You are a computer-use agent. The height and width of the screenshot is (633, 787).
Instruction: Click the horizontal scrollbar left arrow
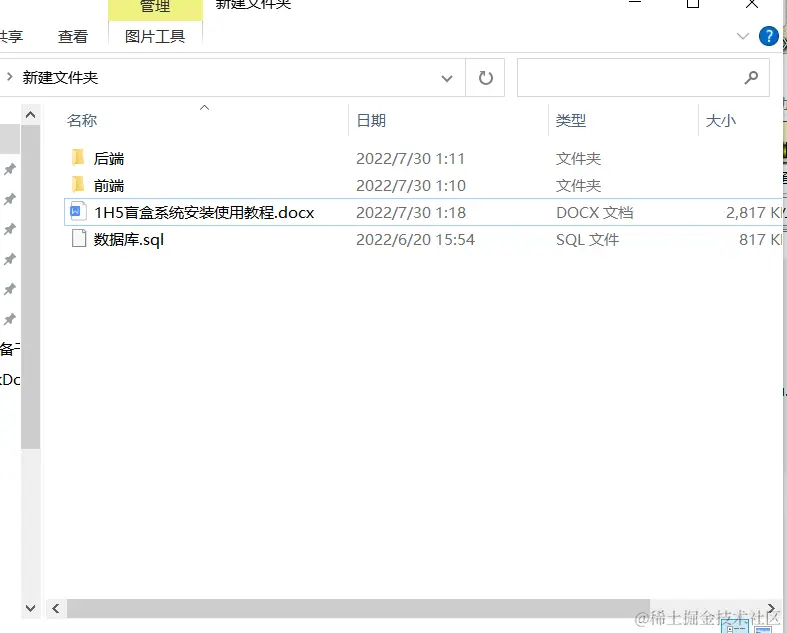coord(56,608)
